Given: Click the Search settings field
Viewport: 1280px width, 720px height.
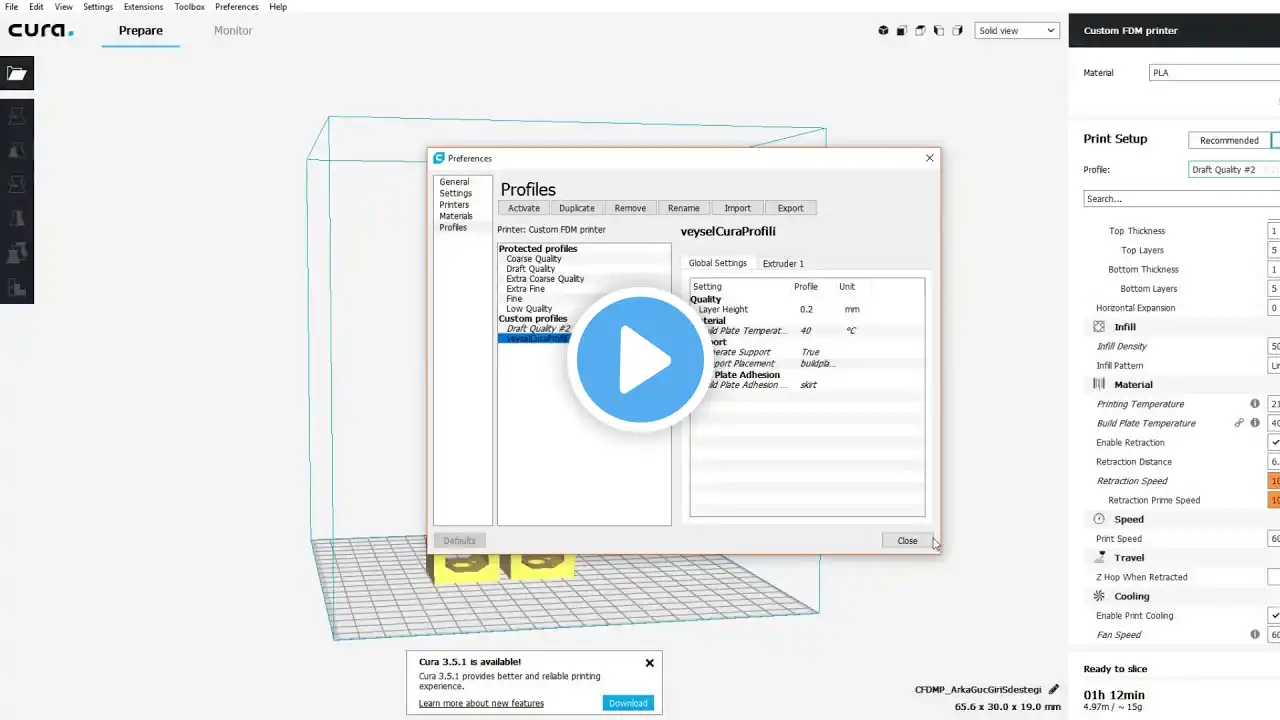Looking at the screenshot, I should [1181, 199].
